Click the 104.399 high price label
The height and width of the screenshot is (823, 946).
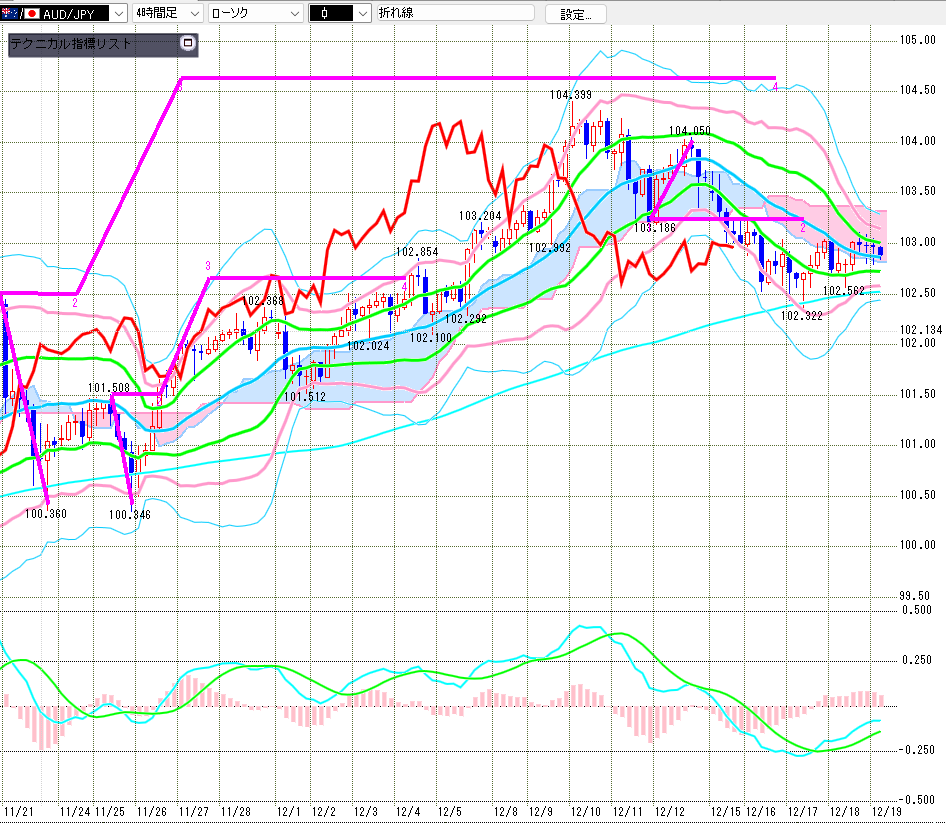(x=570, y=95)
